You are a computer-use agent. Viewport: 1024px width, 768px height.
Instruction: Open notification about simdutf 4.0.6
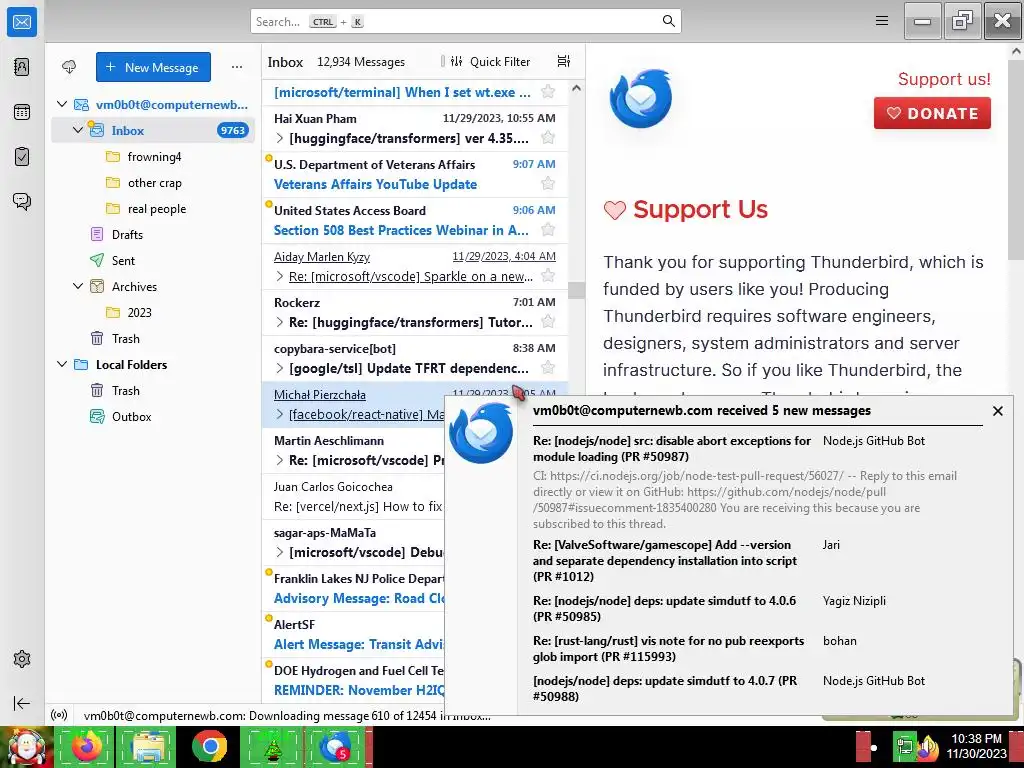click(x=664, y=608)
